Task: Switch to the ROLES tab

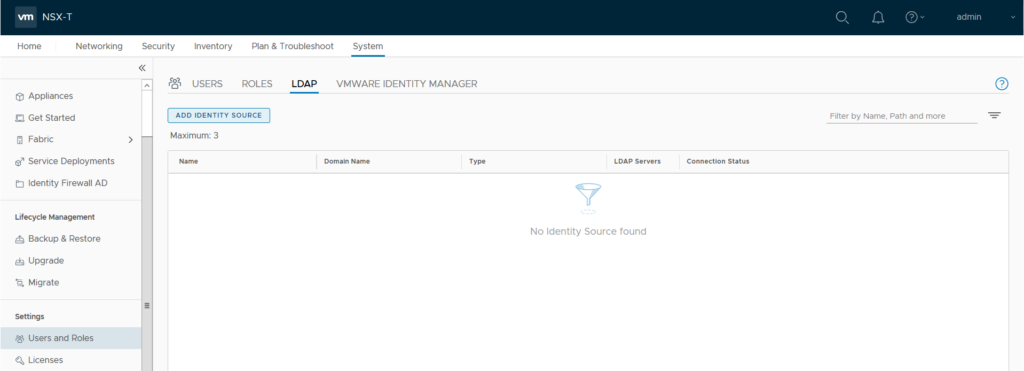Action: (257, 84)
